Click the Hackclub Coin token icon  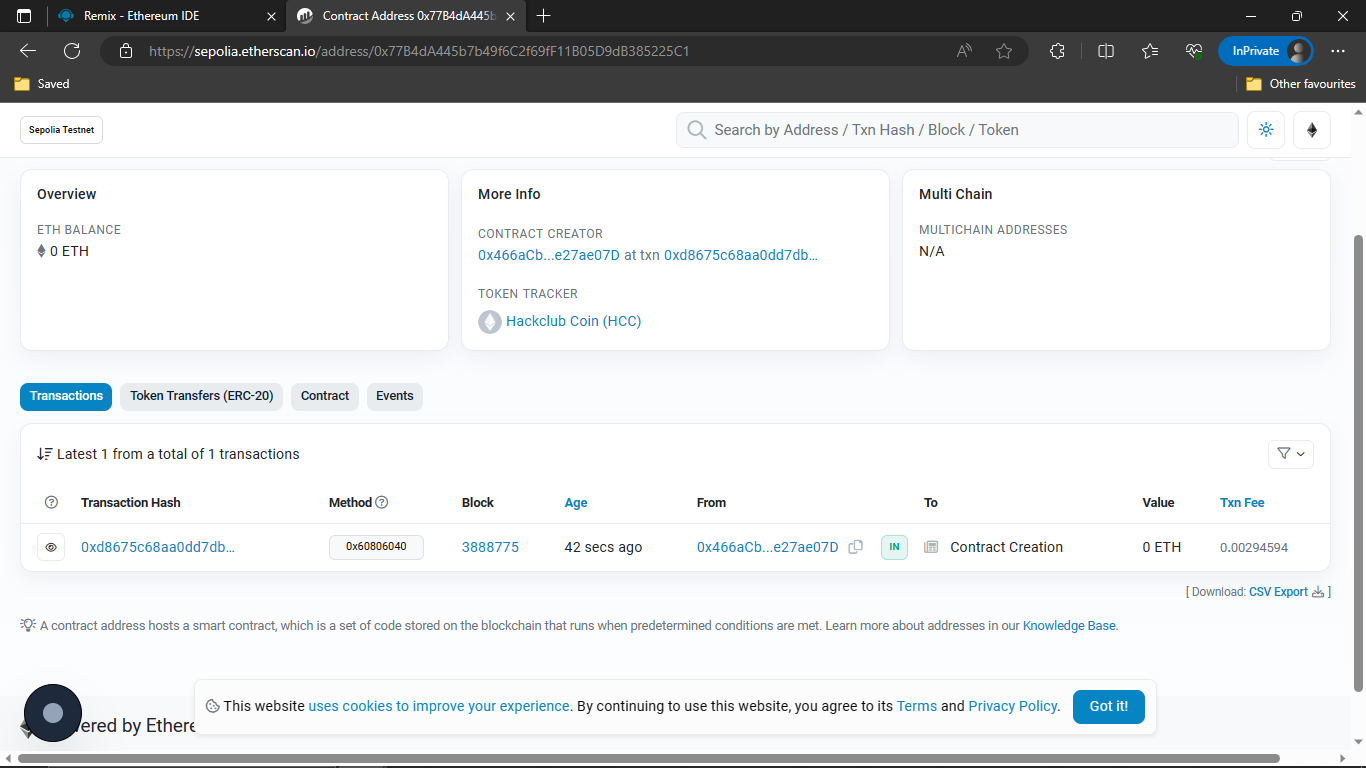coord(490,322)
